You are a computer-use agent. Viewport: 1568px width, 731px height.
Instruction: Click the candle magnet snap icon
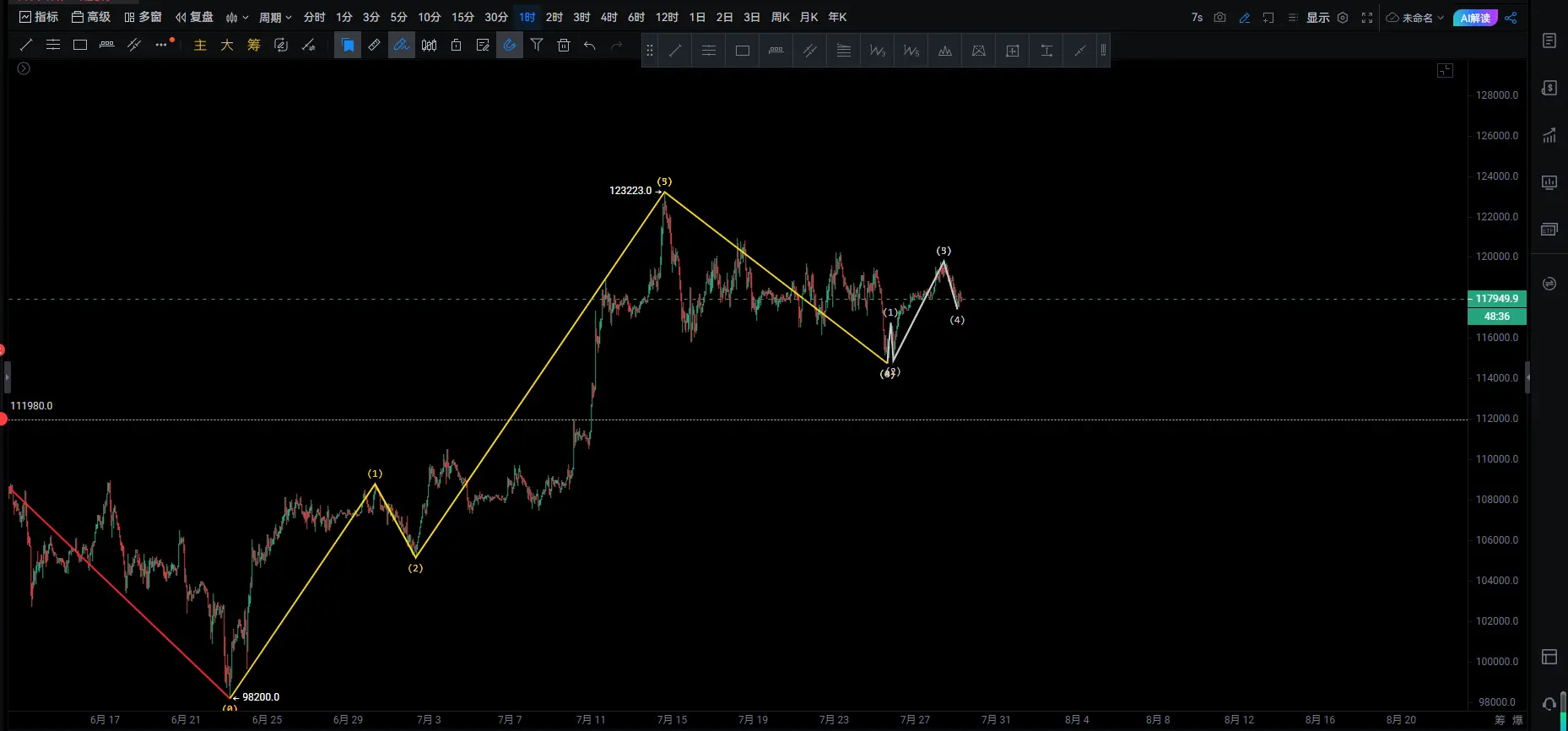click(x=429, y=45)
